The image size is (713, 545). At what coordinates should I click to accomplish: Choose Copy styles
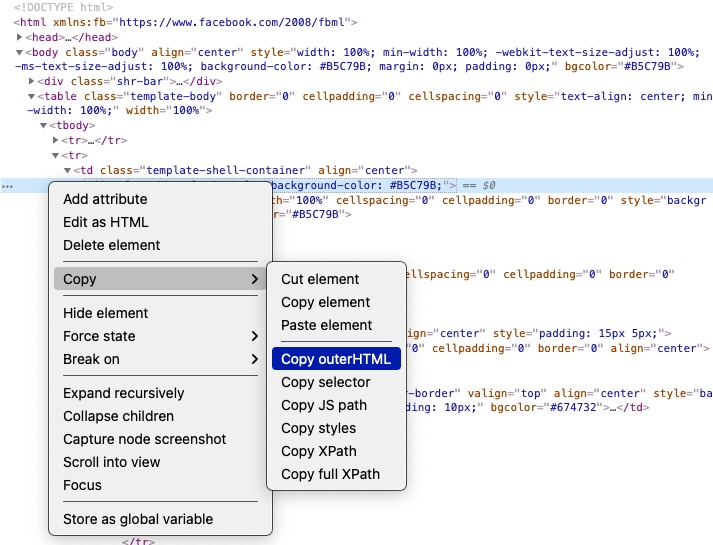coord(336,428)
